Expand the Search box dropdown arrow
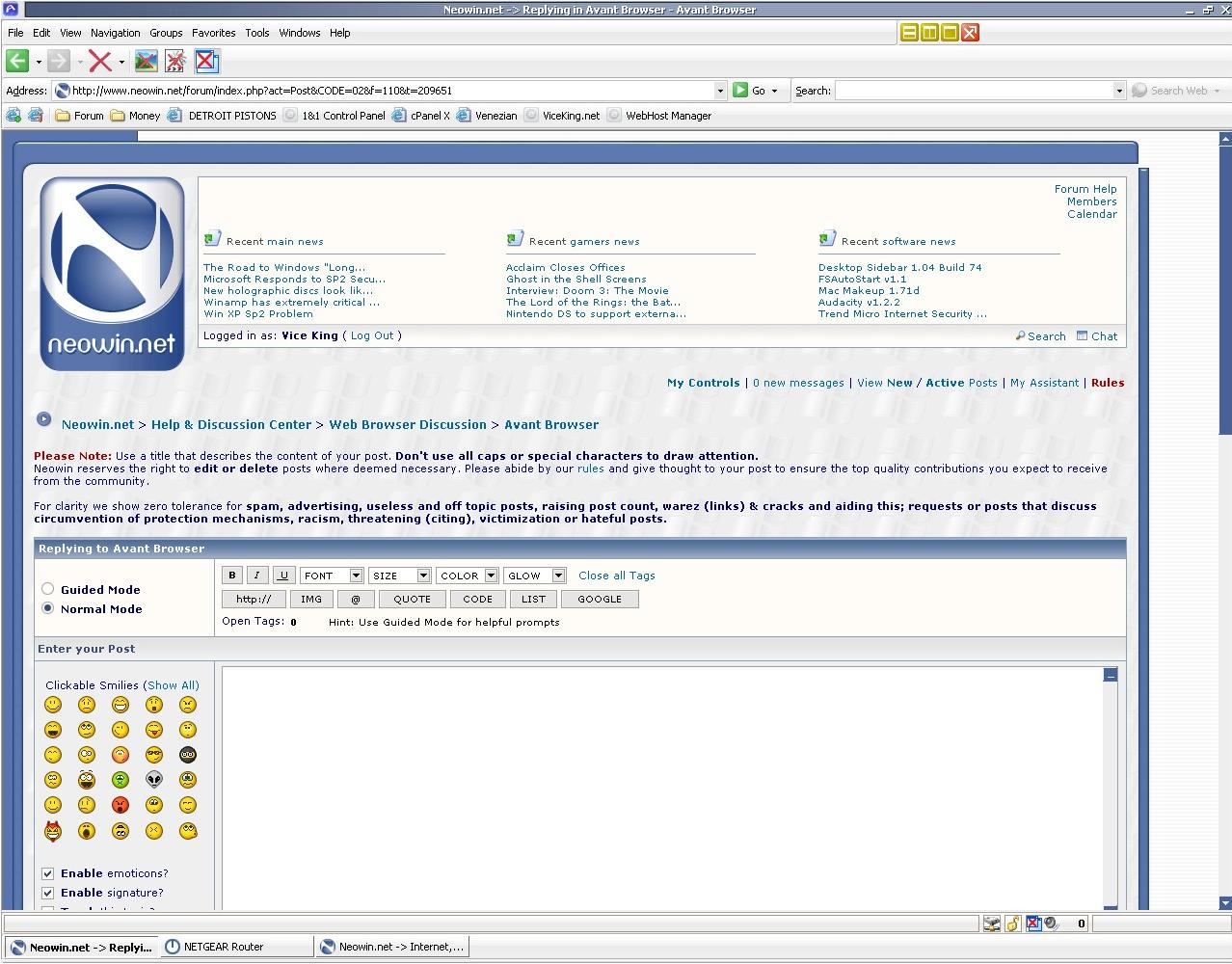Image resolution: width=1232 pixels, height=964 pixels. click(x=1118, y=91)
